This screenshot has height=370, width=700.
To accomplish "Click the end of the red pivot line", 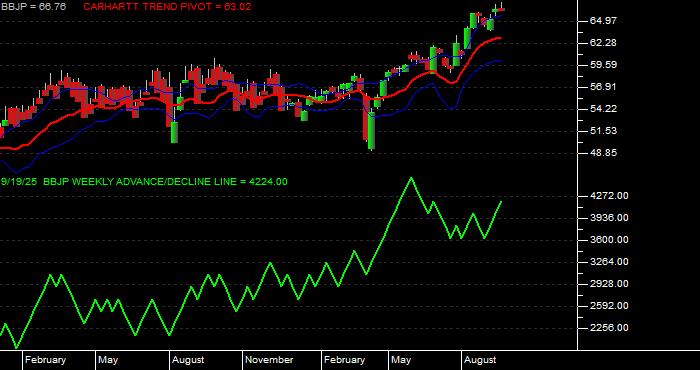I will pyautogui.click(x=500, y=38).
